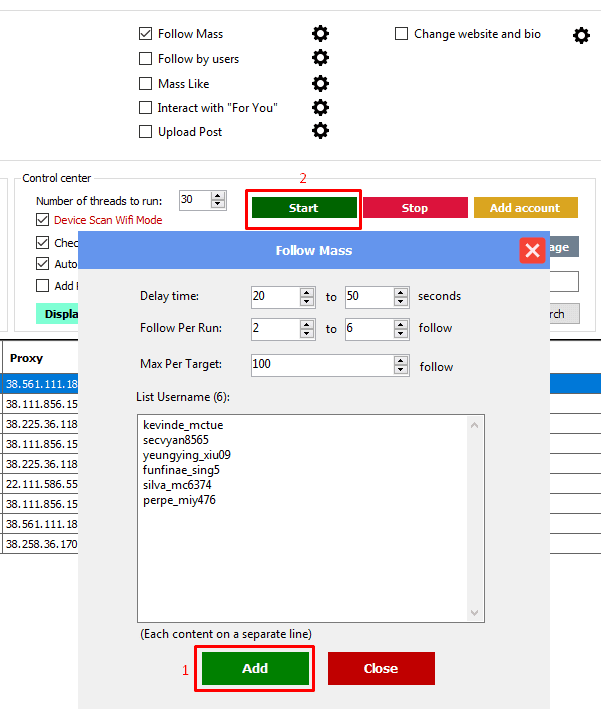
Task: Open Interact with "For You" settings gear
Action: coord(320,107)
